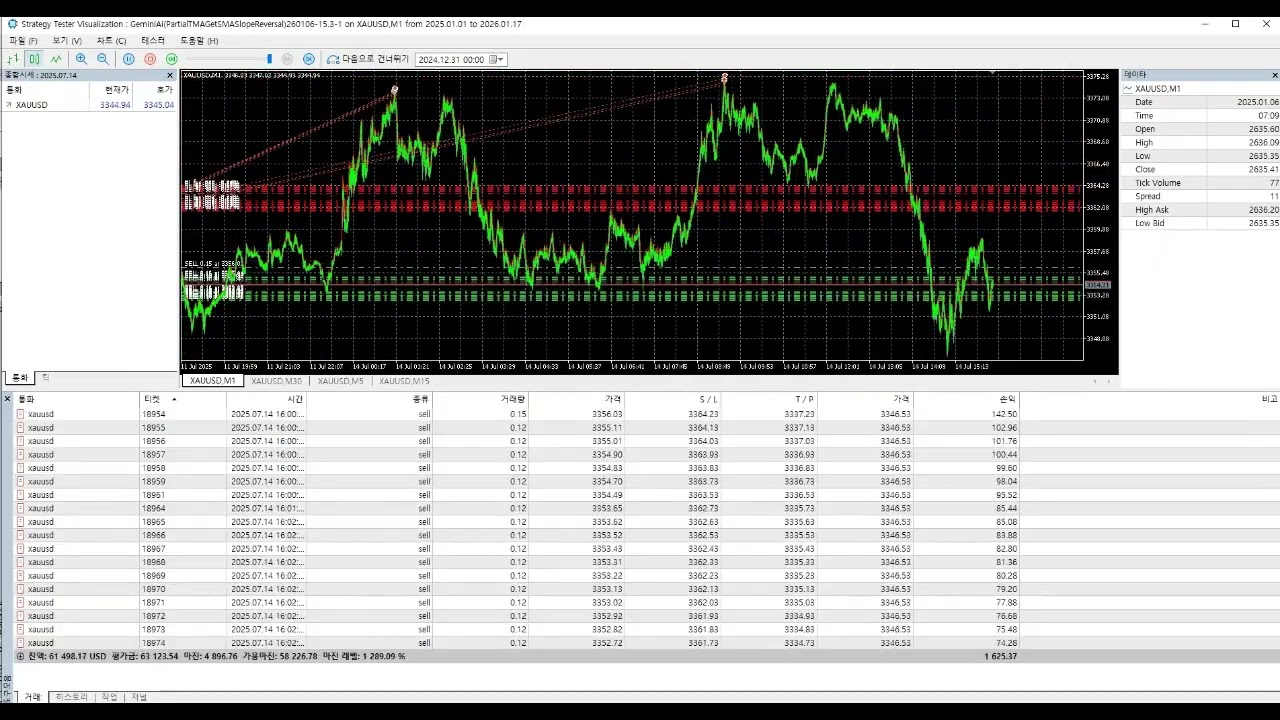Open the 차트 (C) menu
Viewport: 1280px width, 720px height.
tap(111, 41)
